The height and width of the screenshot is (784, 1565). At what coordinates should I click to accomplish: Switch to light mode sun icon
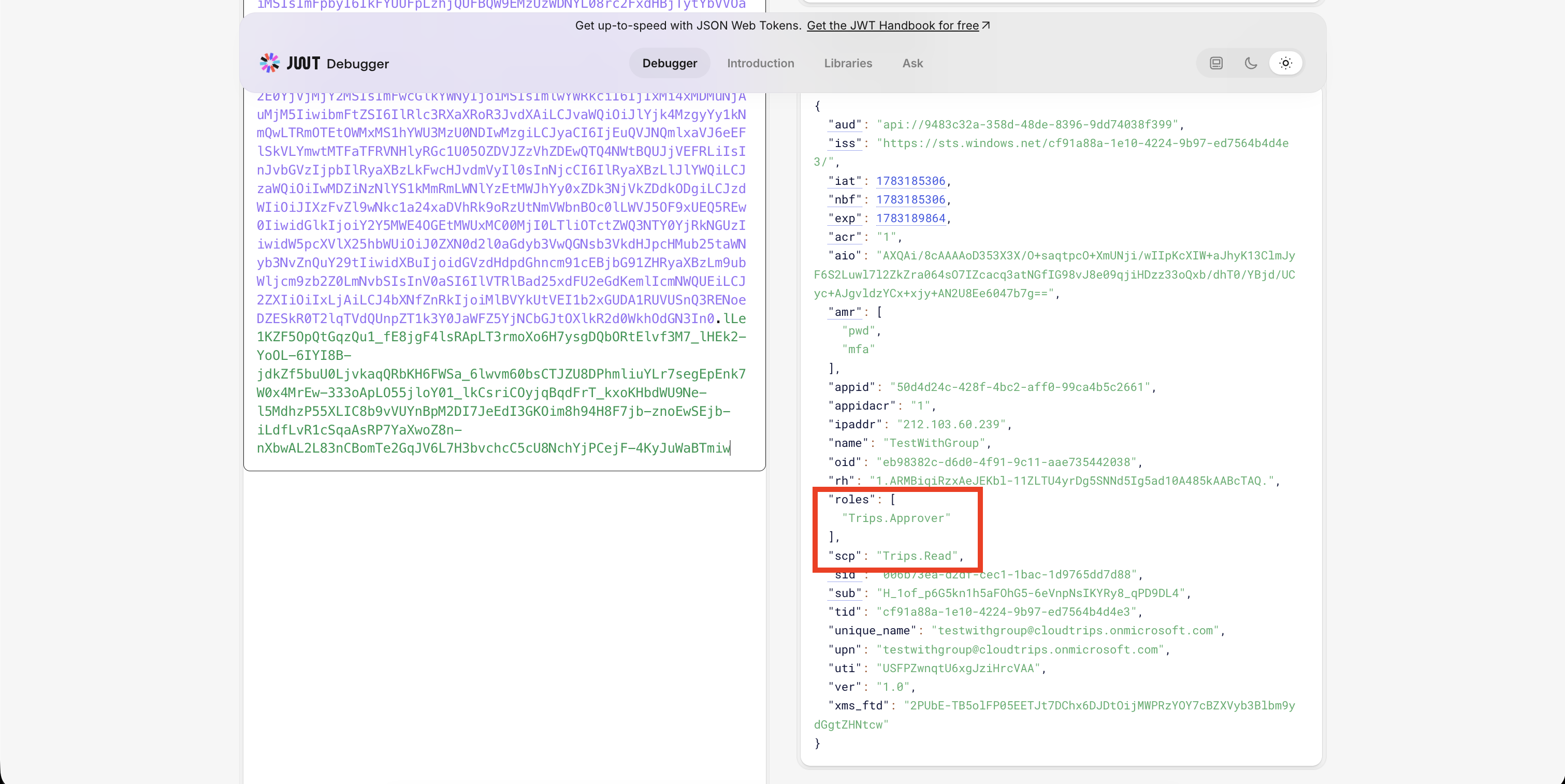click(x=1285, y=63)
